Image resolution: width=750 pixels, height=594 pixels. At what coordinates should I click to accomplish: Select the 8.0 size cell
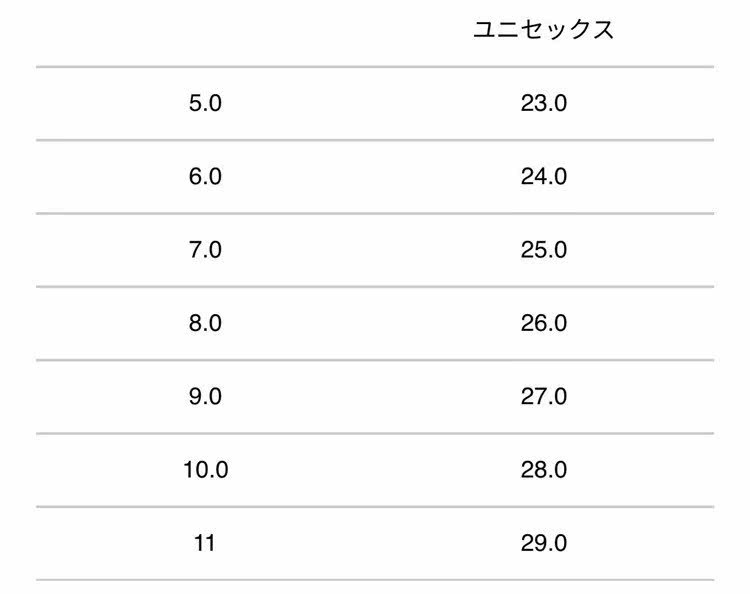click(205, 323)
